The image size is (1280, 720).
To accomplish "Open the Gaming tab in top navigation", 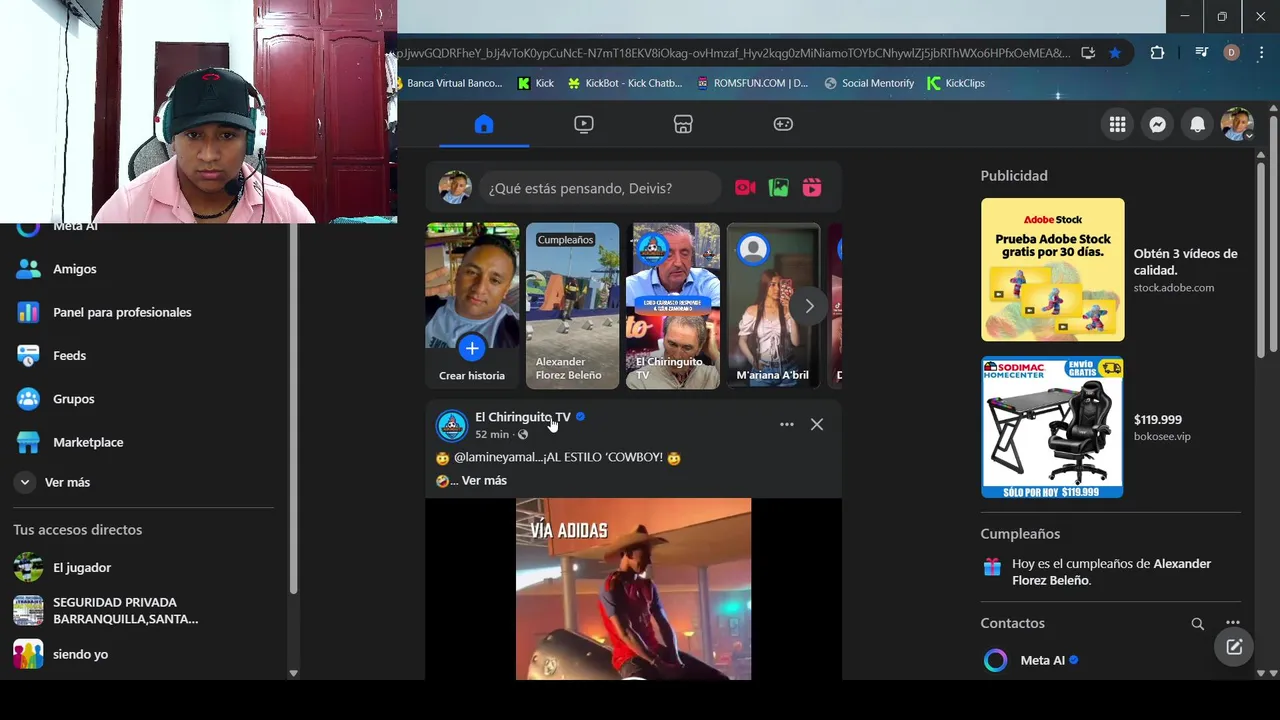I will [783, 124].
